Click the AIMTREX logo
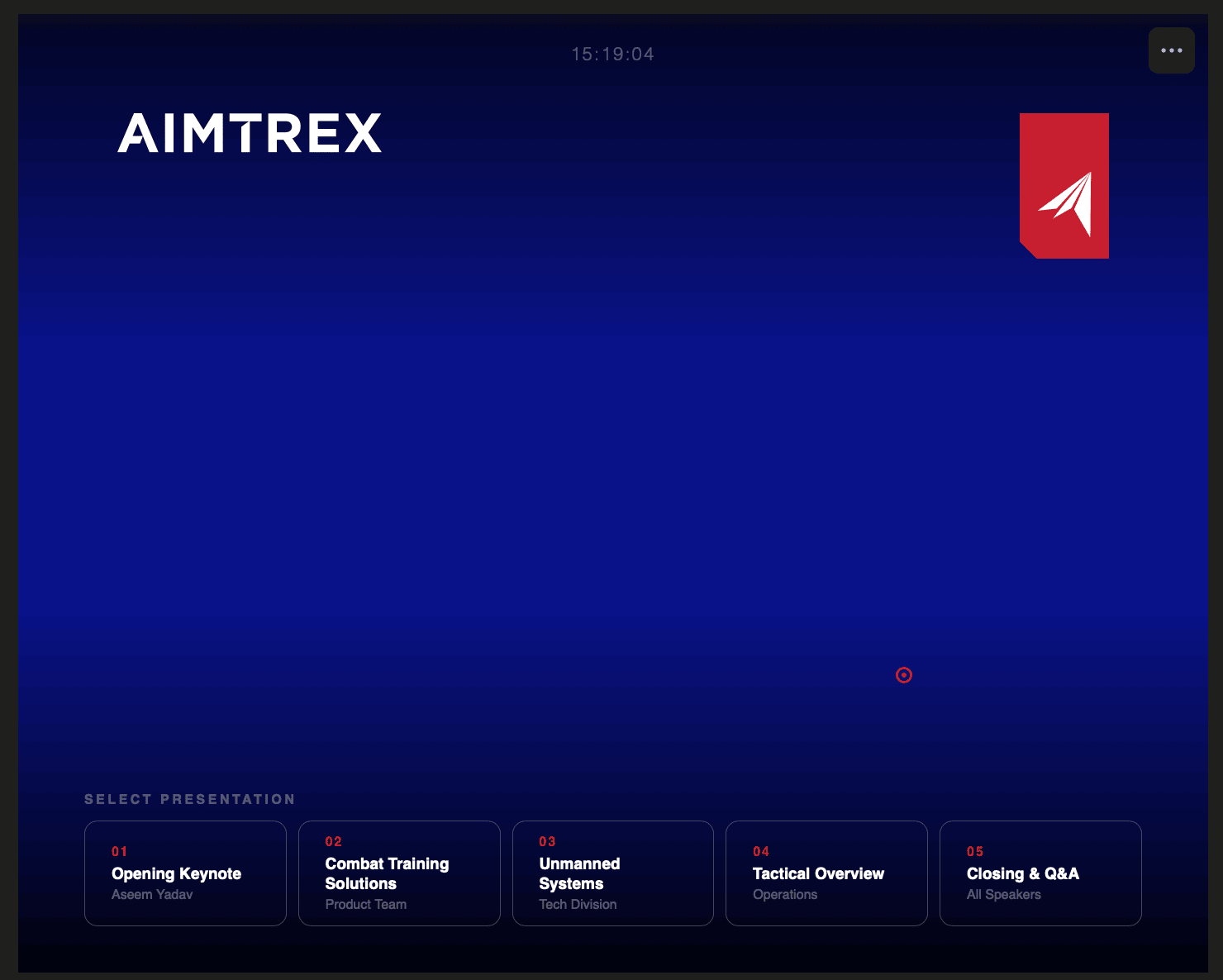 point(250,133)
